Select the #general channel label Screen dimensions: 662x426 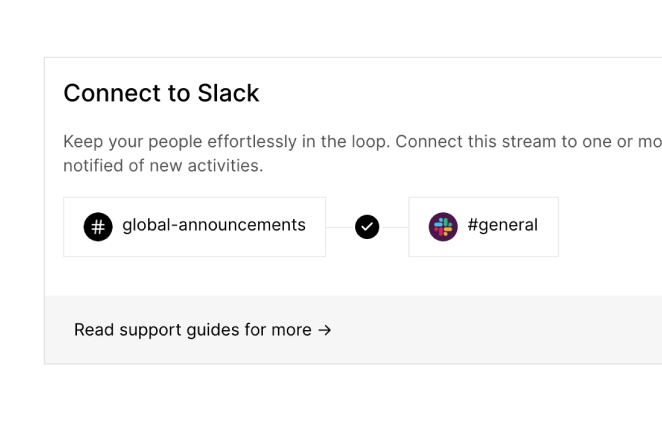pyautogui.click(x=502, y=225)
